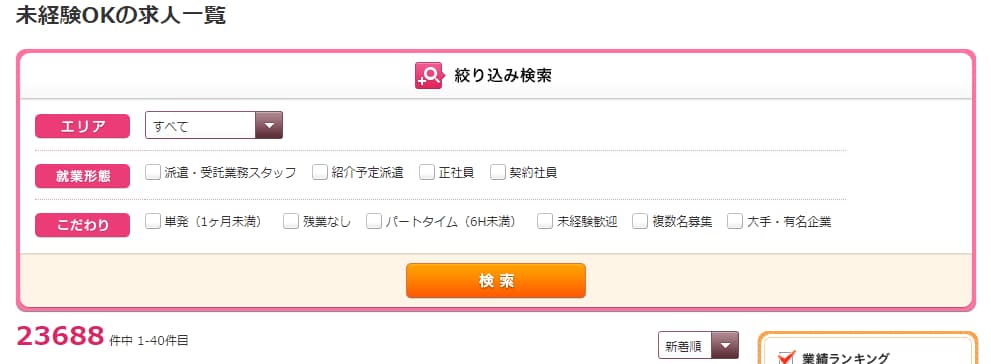Tick the 正社員 checkbox
Screen dimensions: 991x364
(x=427, y=172)
